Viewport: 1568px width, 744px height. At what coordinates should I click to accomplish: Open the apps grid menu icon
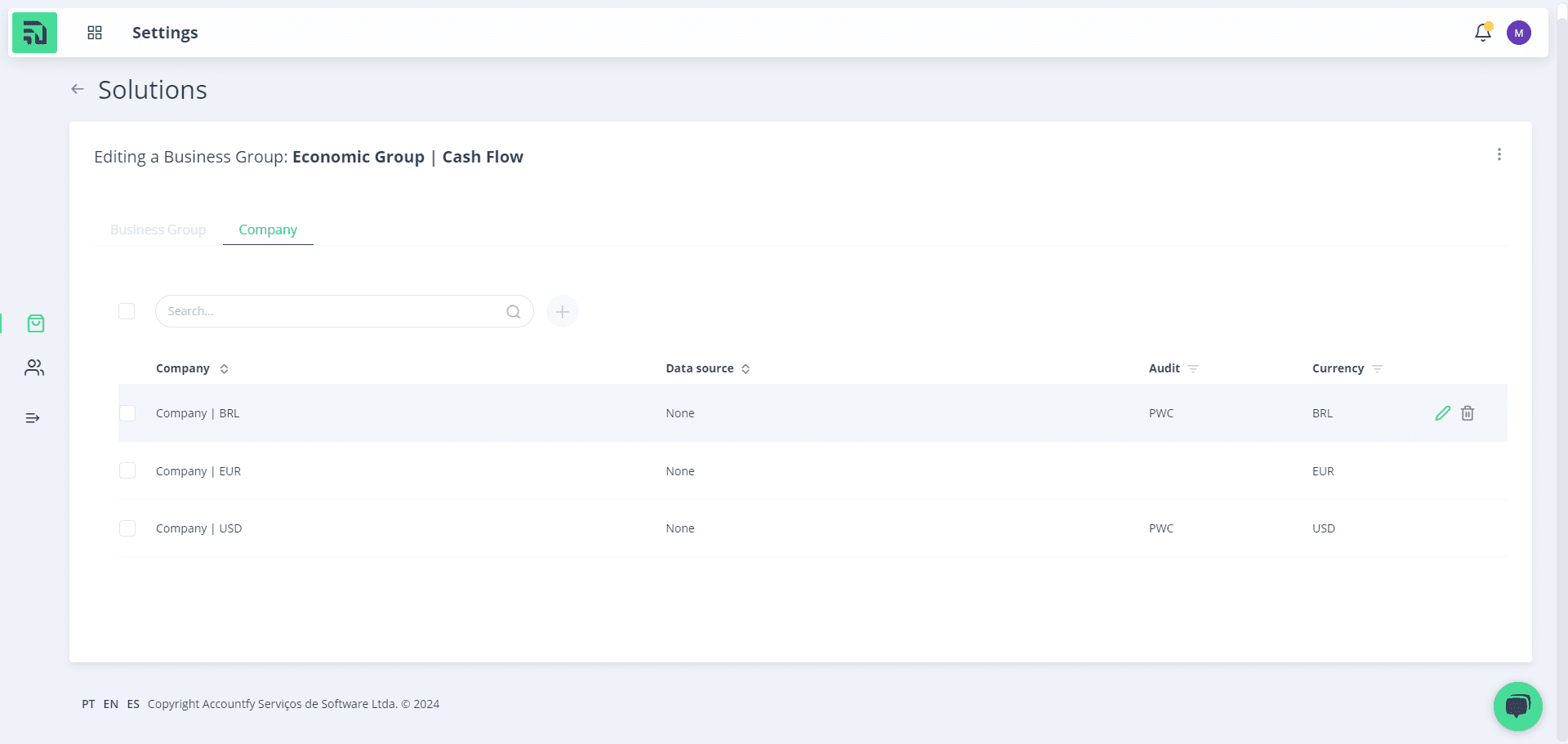tap(95, 33)
